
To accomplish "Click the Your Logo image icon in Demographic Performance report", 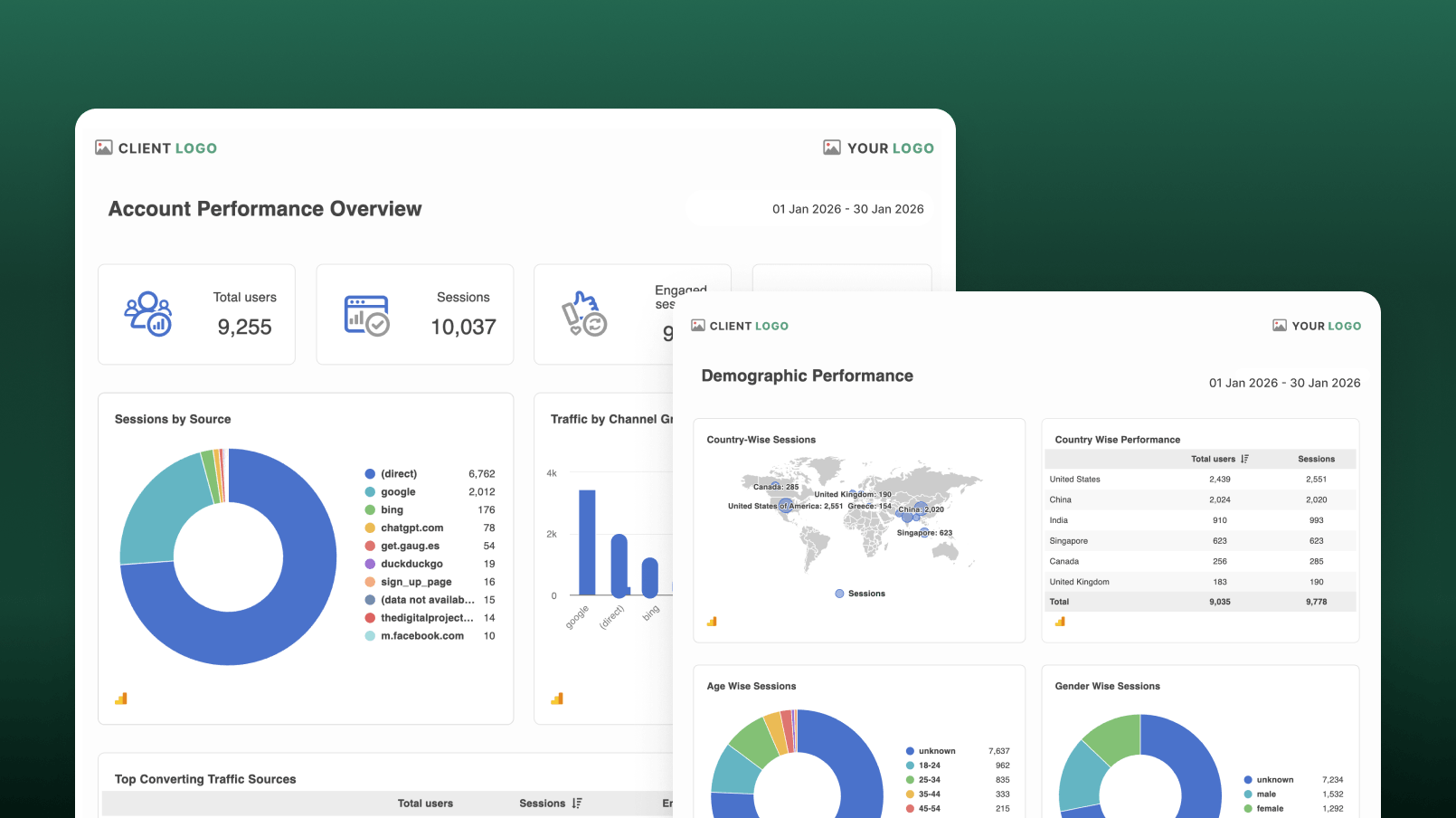I will point(1280,325).
